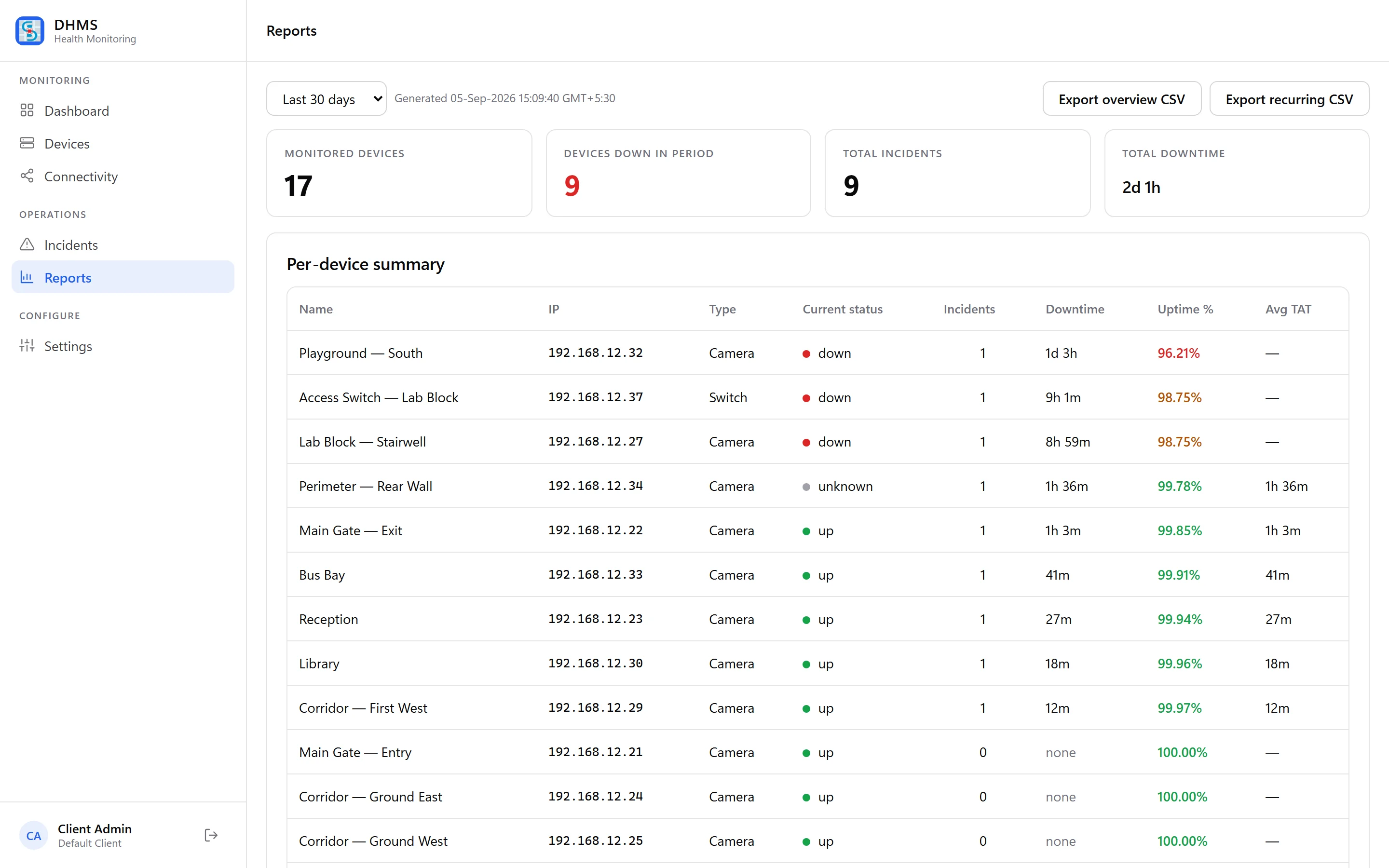Click the Generated timestamp text

tap(504, 98)
